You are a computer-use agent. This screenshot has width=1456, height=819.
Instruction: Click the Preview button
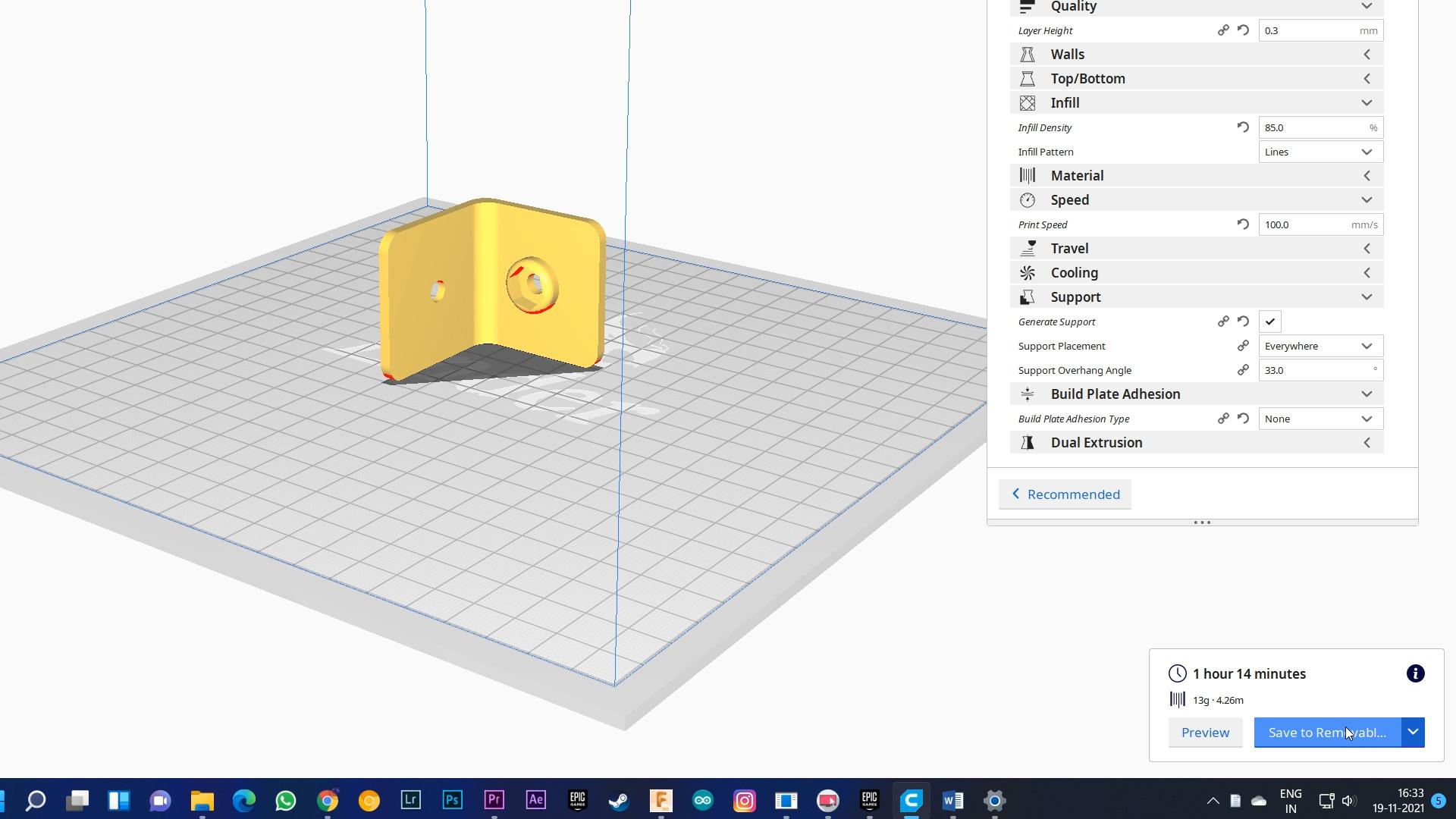[1205, 732]
